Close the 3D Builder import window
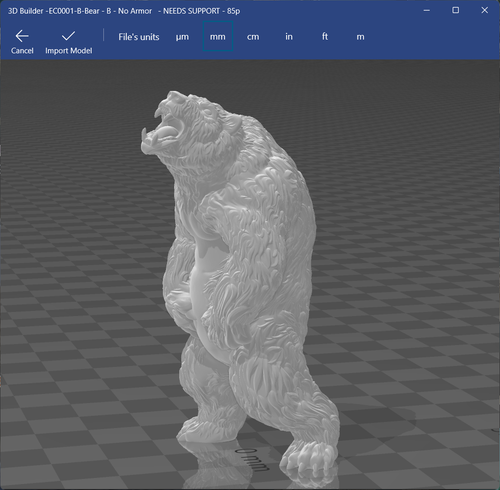This screenshot has width=500, height=490. [485, 10]
